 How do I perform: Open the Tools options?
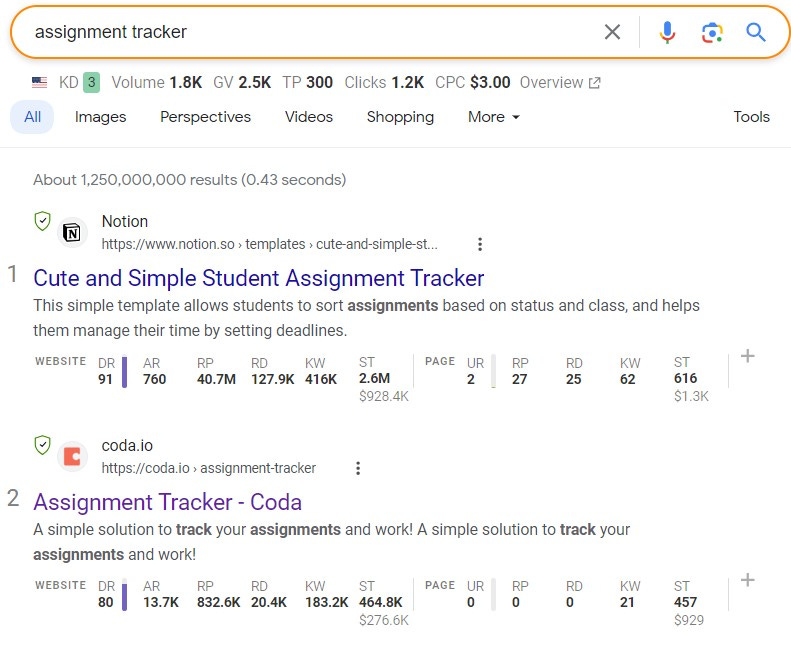[751, 117]
